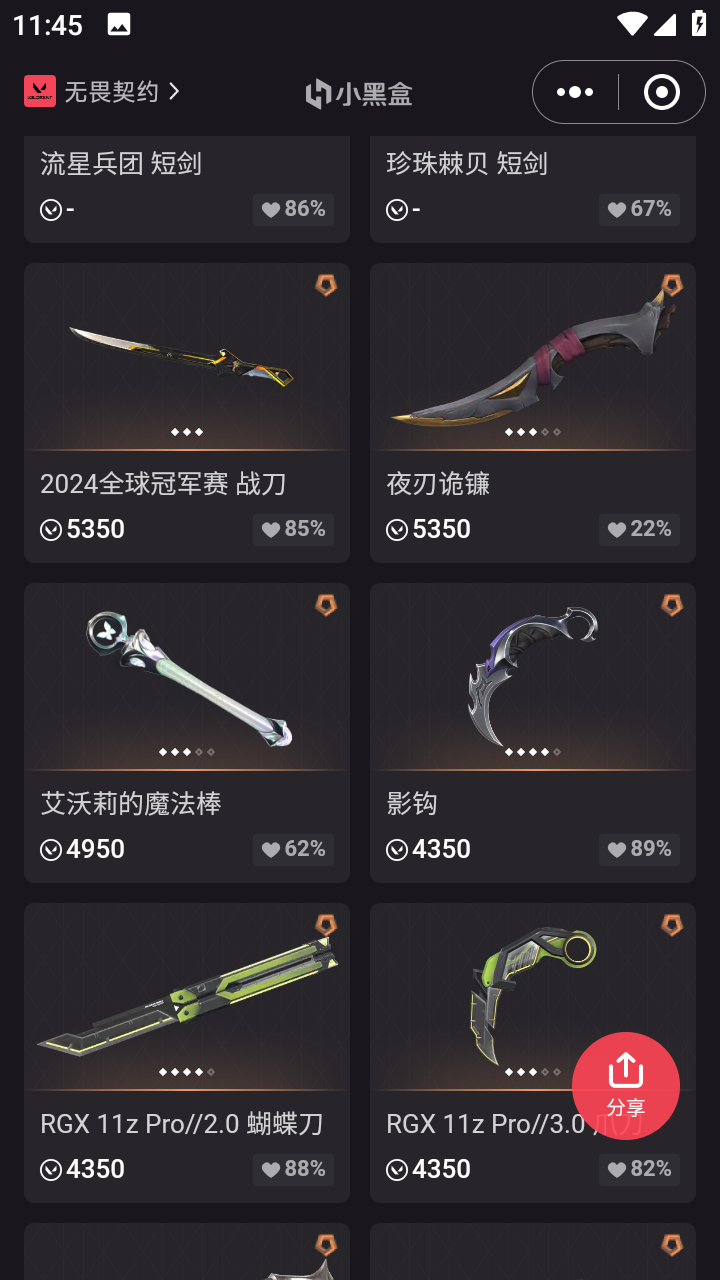Tap the red Valorant game logo
The width and height of the screenshot is (720, 1280).
40,91
